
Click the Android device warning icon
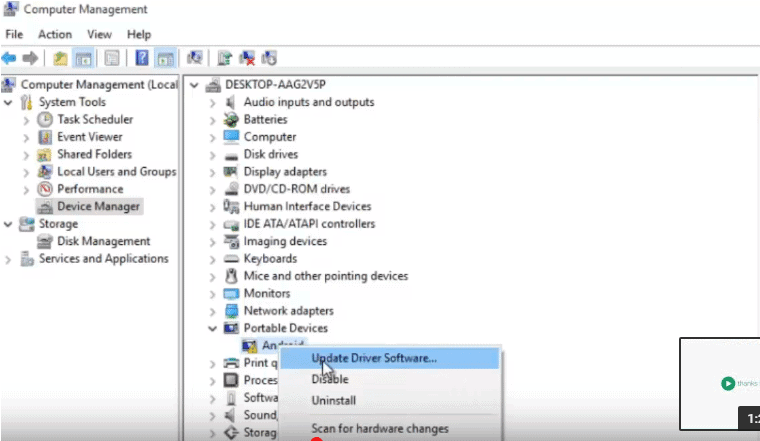point(250,346)
